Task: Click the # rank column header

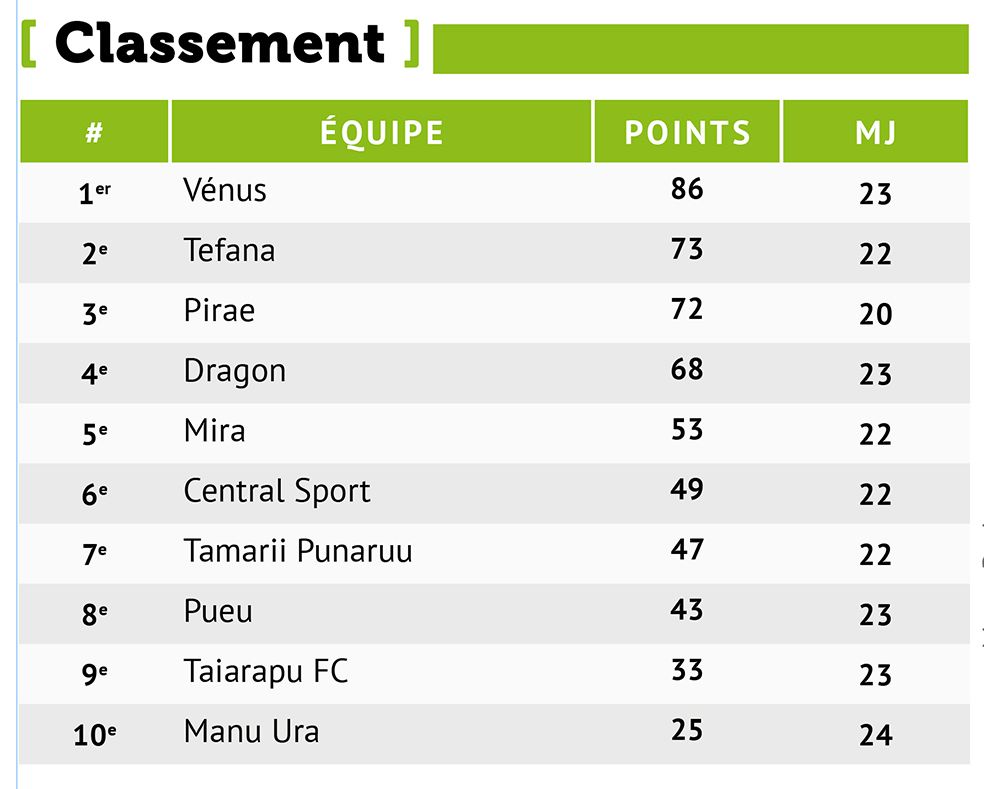Action: coord(94,132)
